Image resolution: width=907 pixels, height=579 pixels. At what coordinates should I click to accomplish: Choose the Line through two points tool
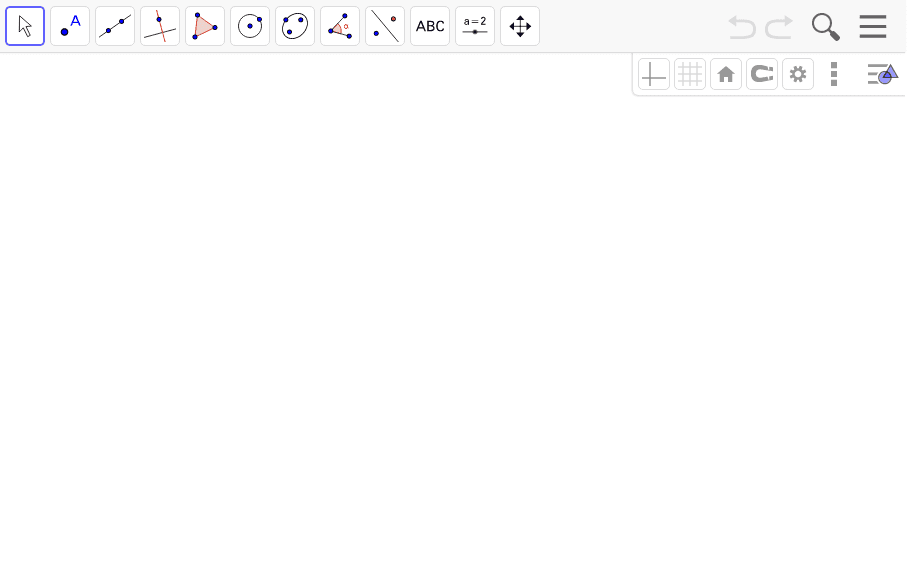(115, 26)
